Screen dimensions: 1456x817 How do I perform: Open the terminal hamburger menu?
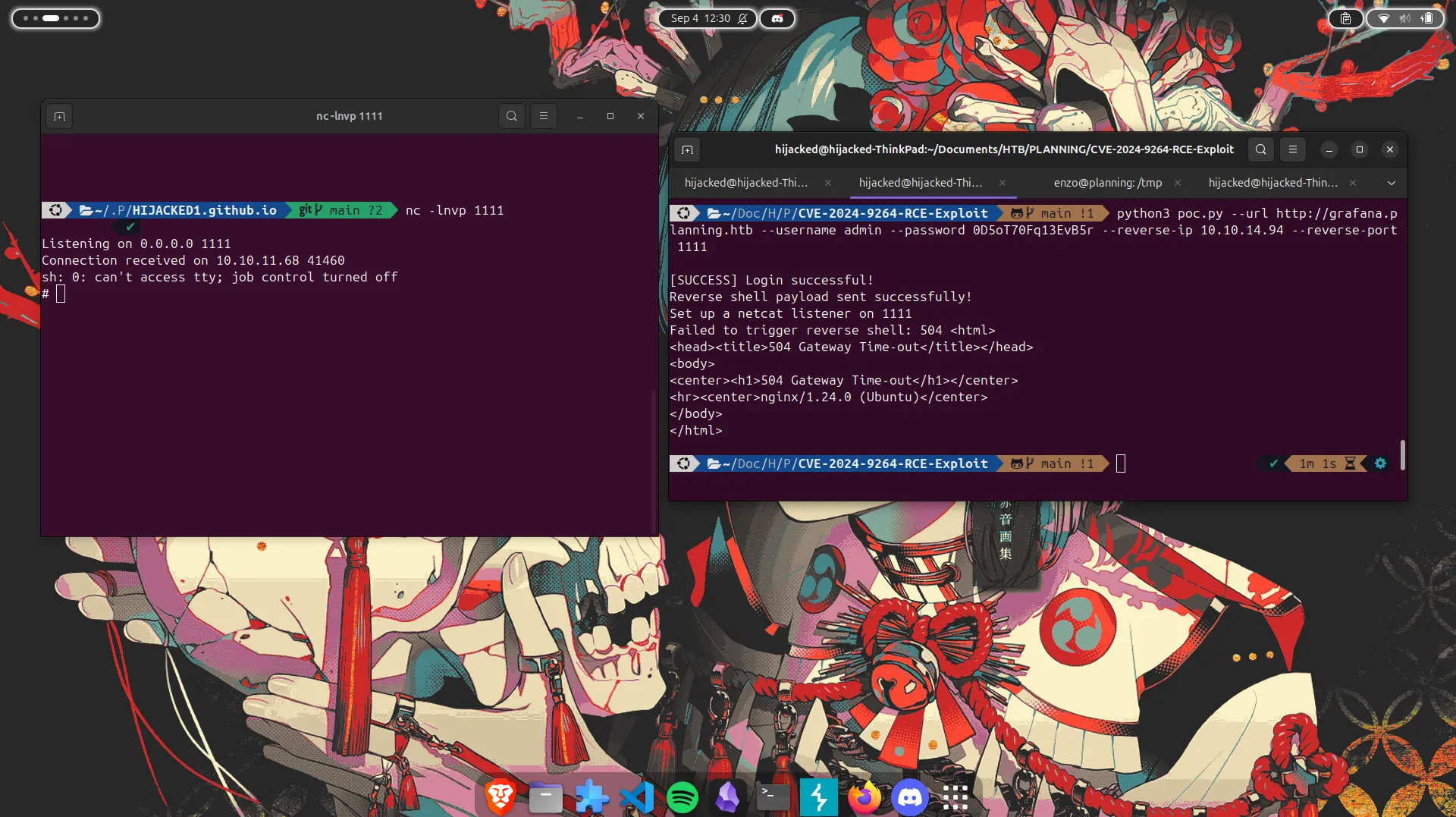coord(1292,149)
